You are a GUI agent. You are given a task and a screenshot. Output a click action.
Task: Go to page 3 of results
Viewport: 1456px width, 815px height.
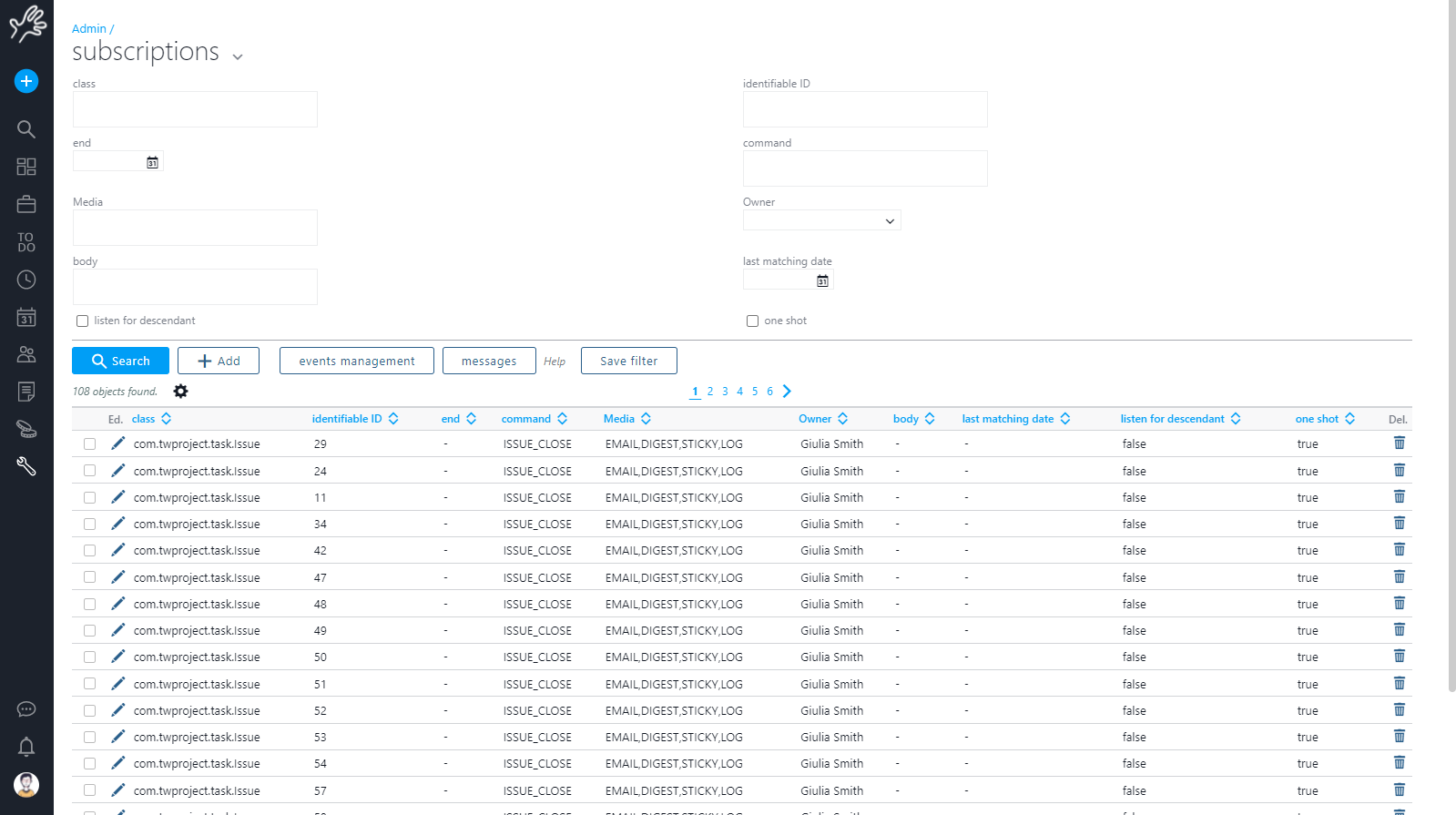[725, 392]
